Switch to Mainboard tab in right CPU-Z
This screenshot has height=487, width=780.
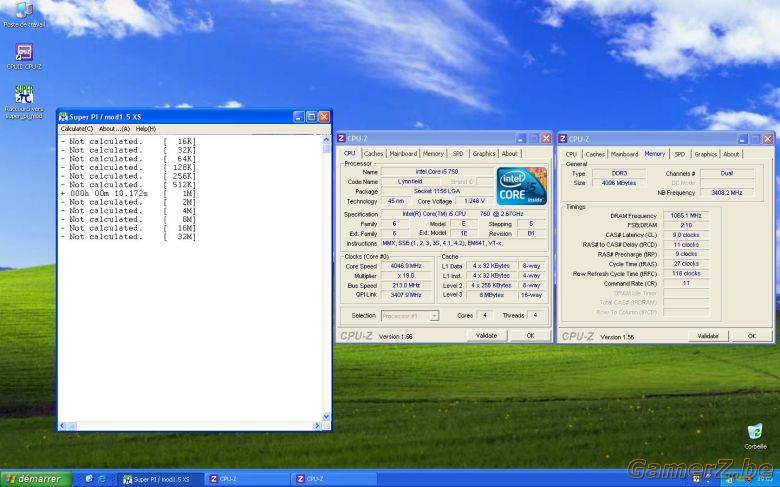point(624,154)
